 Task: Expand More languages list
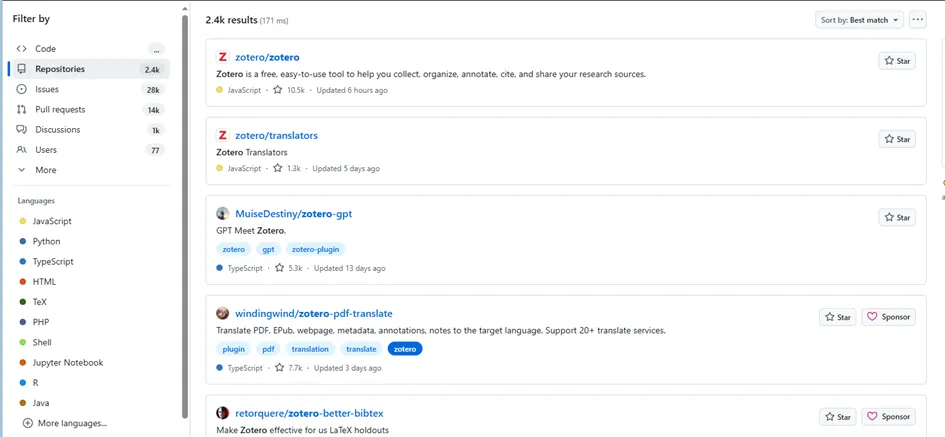tap(65, 423)
